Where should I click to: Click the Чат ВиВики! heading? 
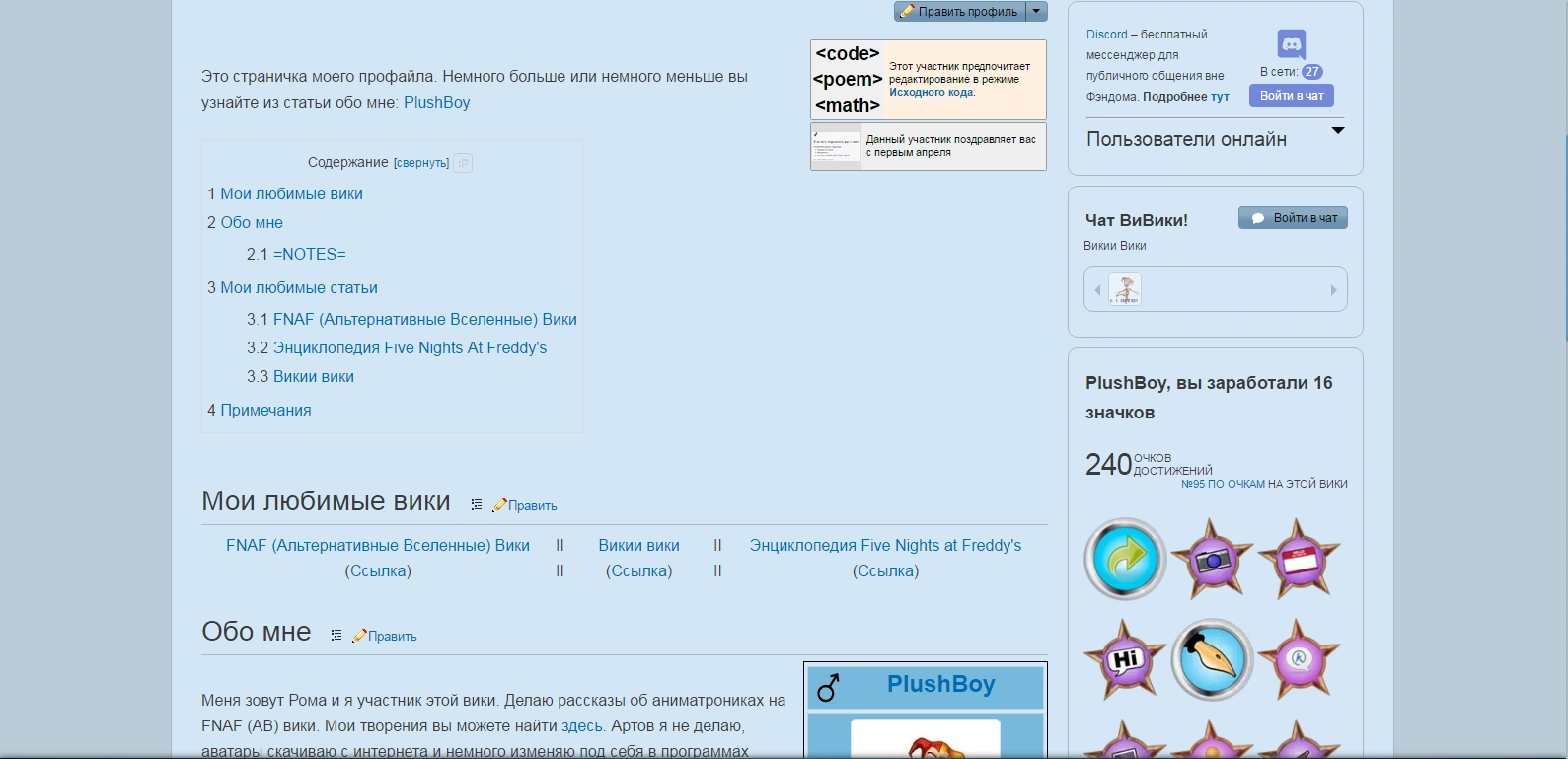click(1137, 221)
